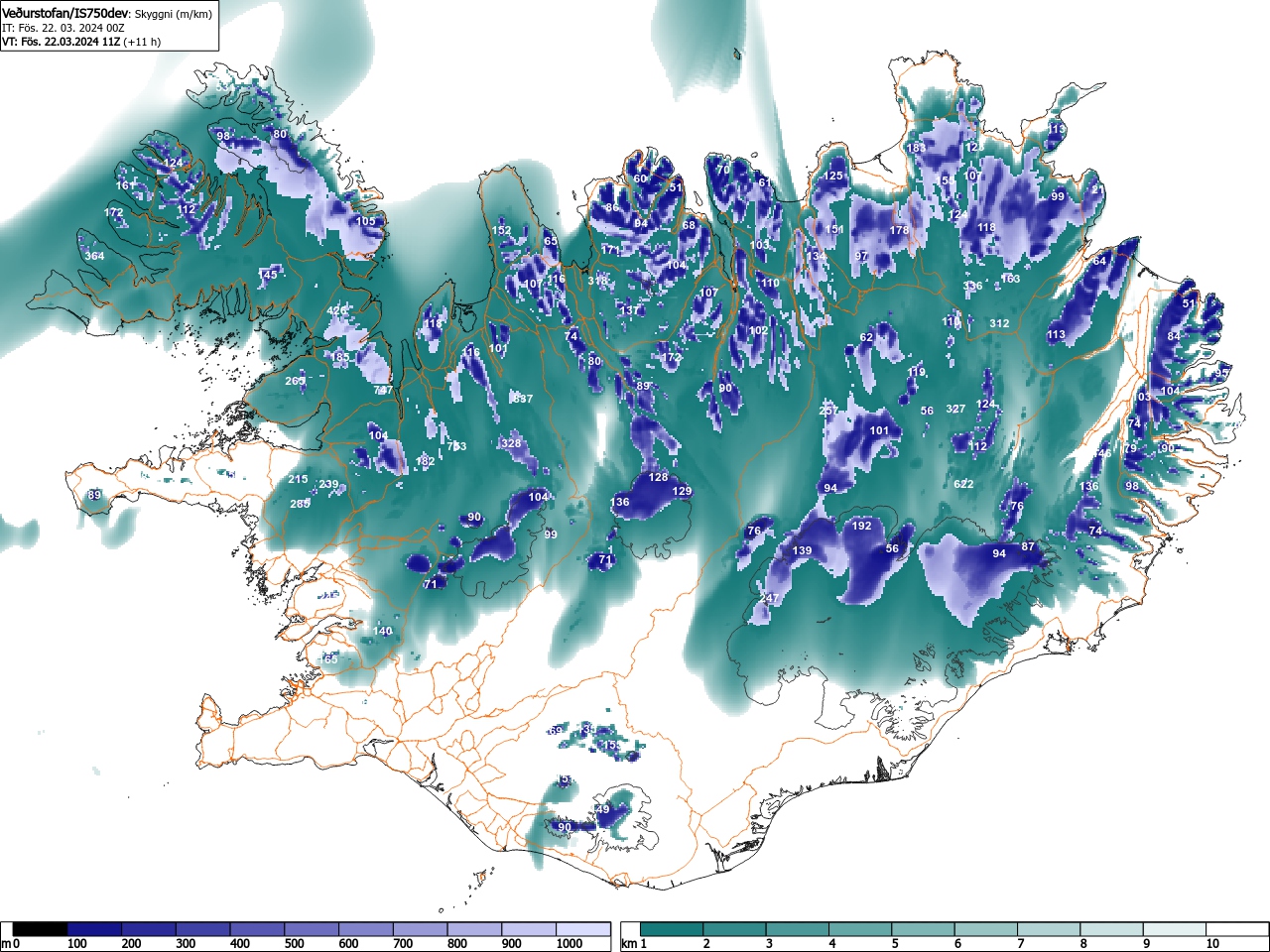
Task: Click the map value 837
Action: point(523,399)
